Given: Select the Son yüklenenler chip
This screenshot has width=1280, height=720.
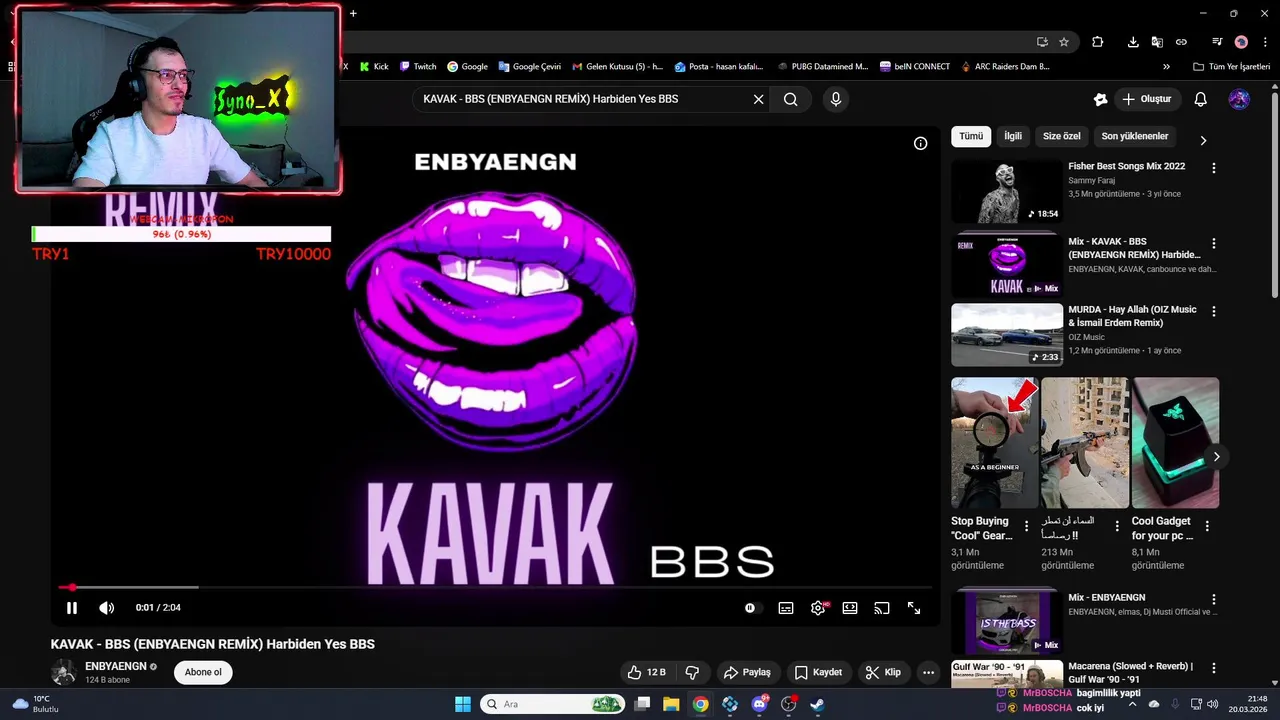Looking at the screenshot, I should pyautogui.click(x=1135, y=136).
